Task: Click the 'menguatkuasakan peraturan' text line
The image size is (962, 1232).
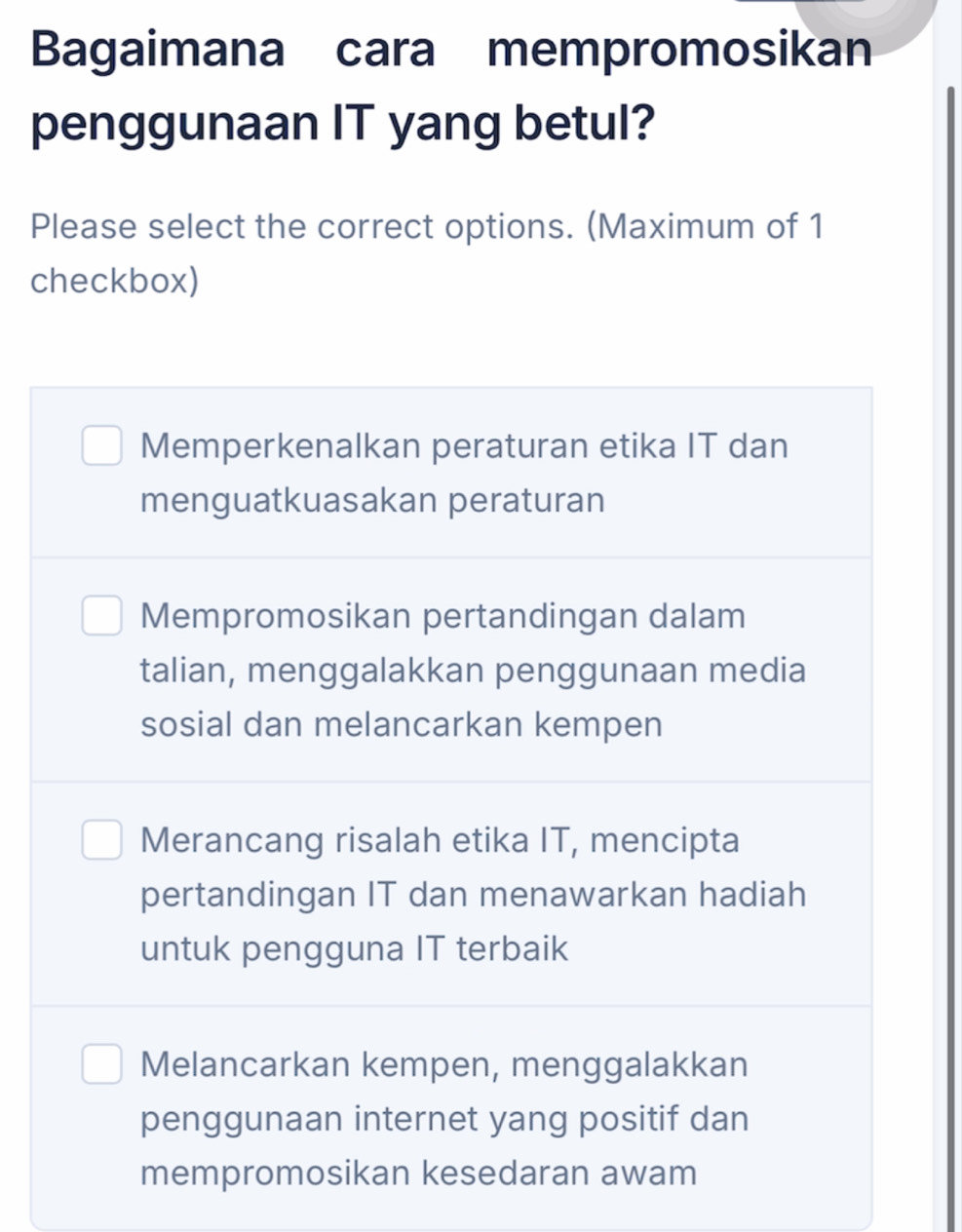Action: tap(372, 501)
